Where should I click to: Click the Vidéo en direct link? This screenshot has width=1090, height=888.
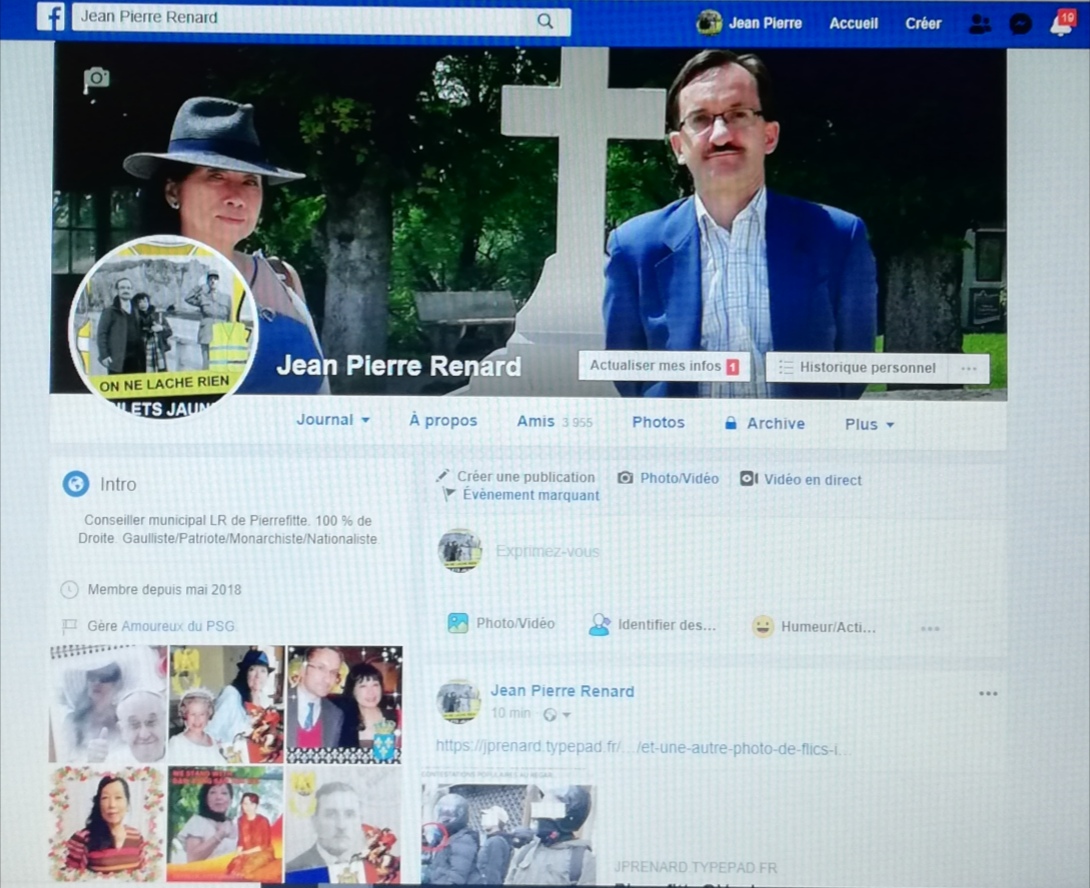(813, 480)
